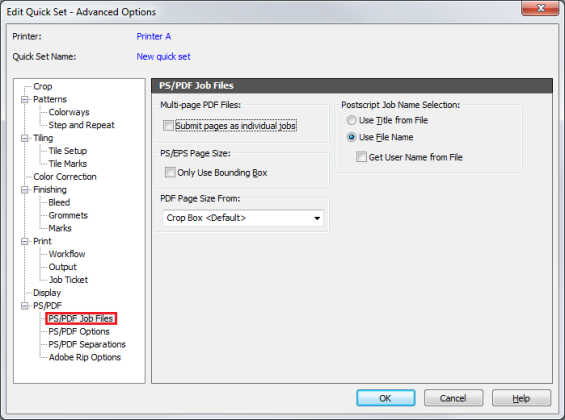Go to Adobe Rip Options
This screenshot has width=565, height=420.
pyautogui.click(x=85, y=357)
